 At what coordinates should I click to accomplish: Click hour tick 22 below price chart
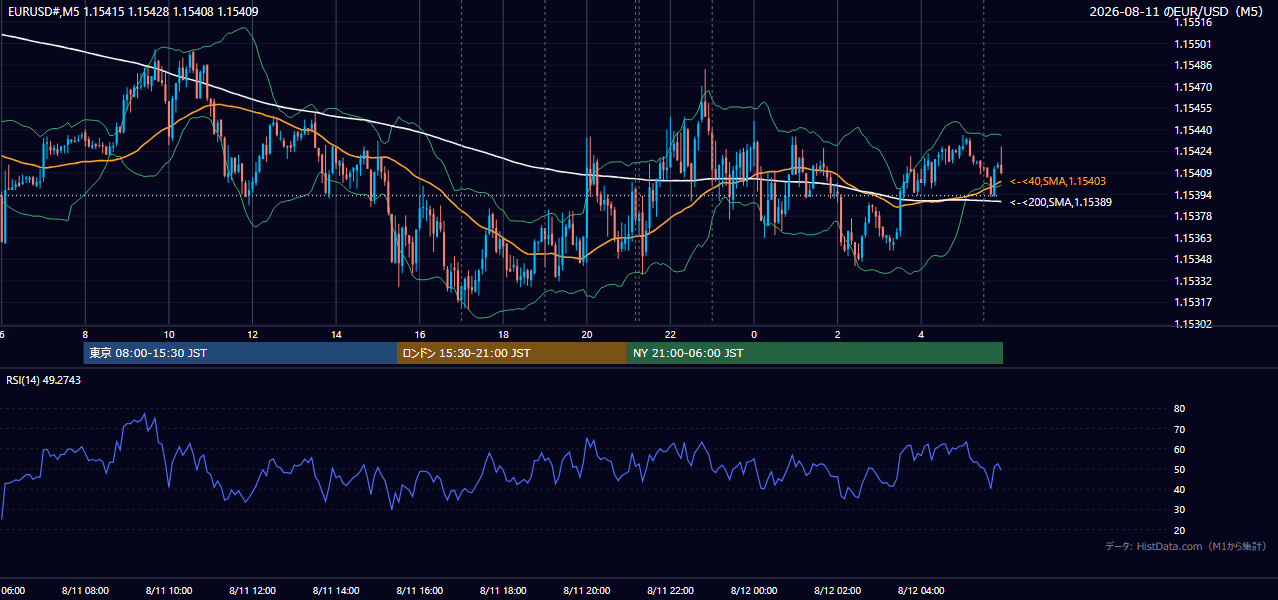tap(671, 334)
